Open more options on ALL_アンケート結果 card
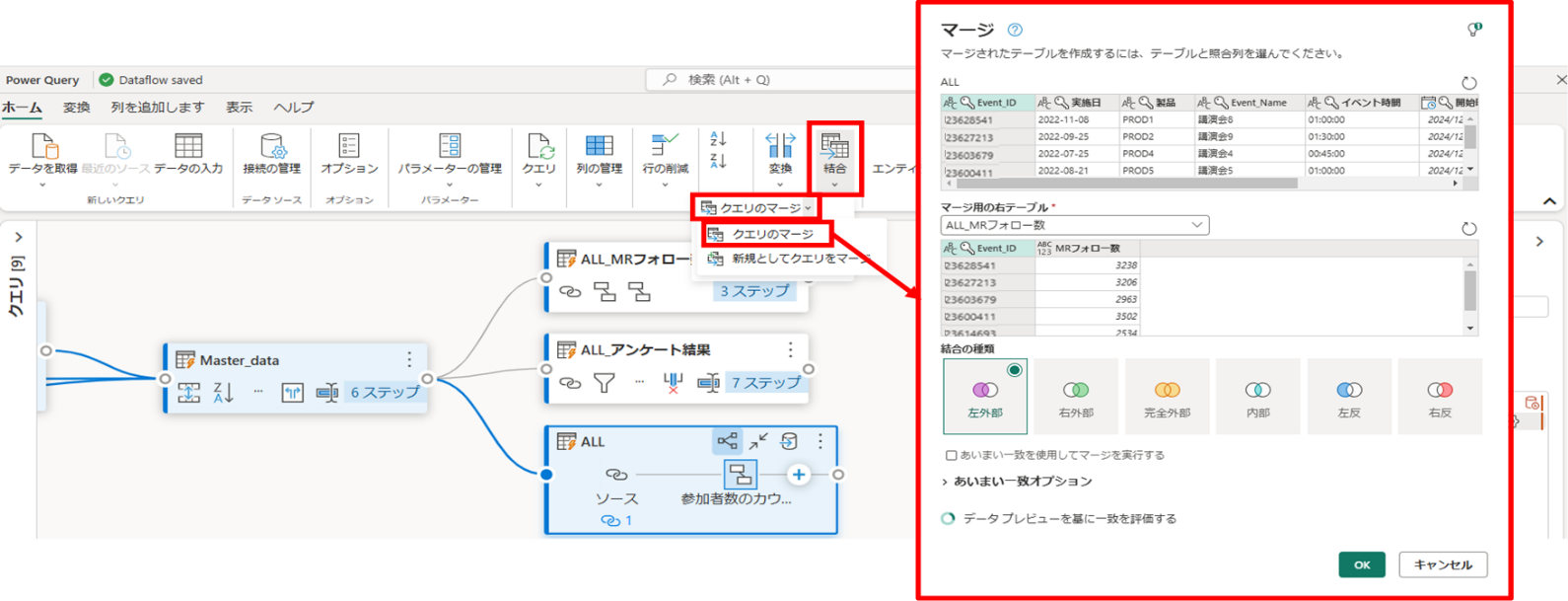The image size is (1568, 601). pyautogui.click(x=790, y=349)
